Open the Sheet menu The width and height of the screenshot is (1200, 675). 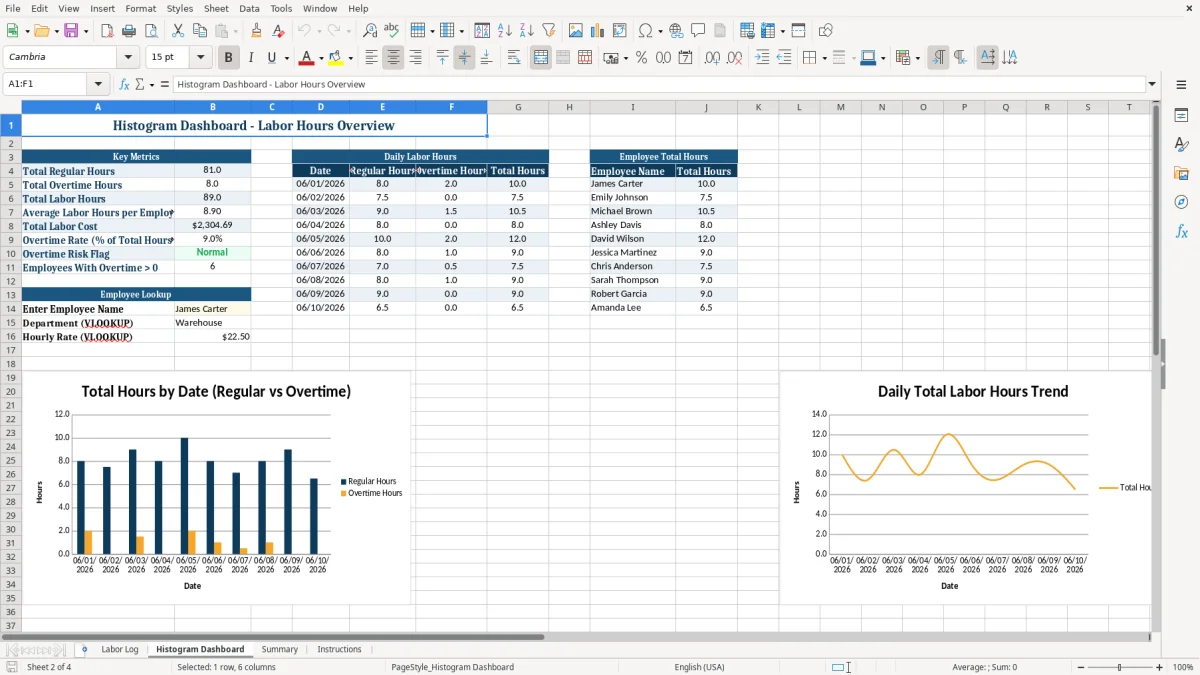click(x=216, y=8)
